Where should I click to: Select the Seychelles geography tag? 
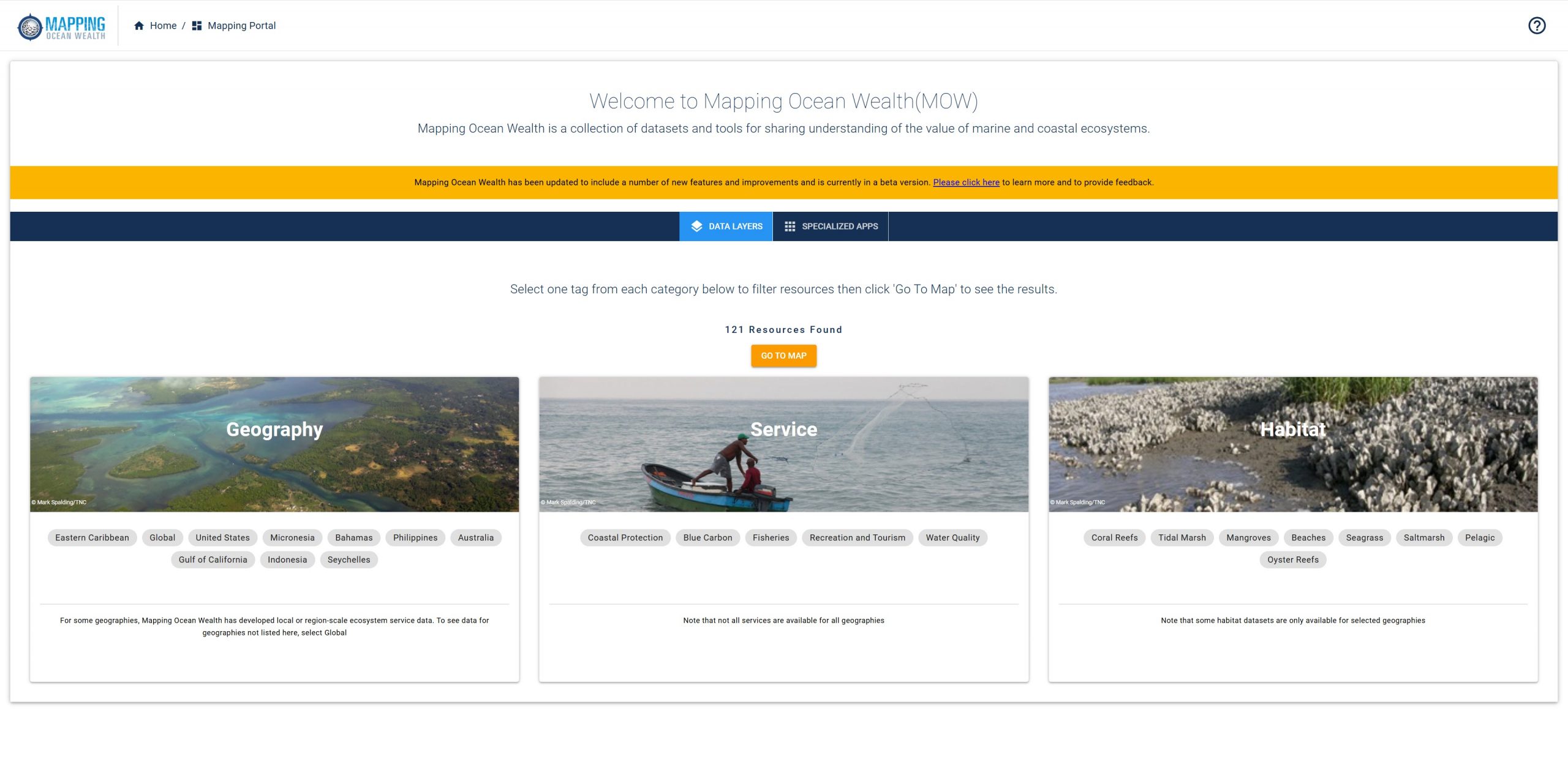point(349,559)
